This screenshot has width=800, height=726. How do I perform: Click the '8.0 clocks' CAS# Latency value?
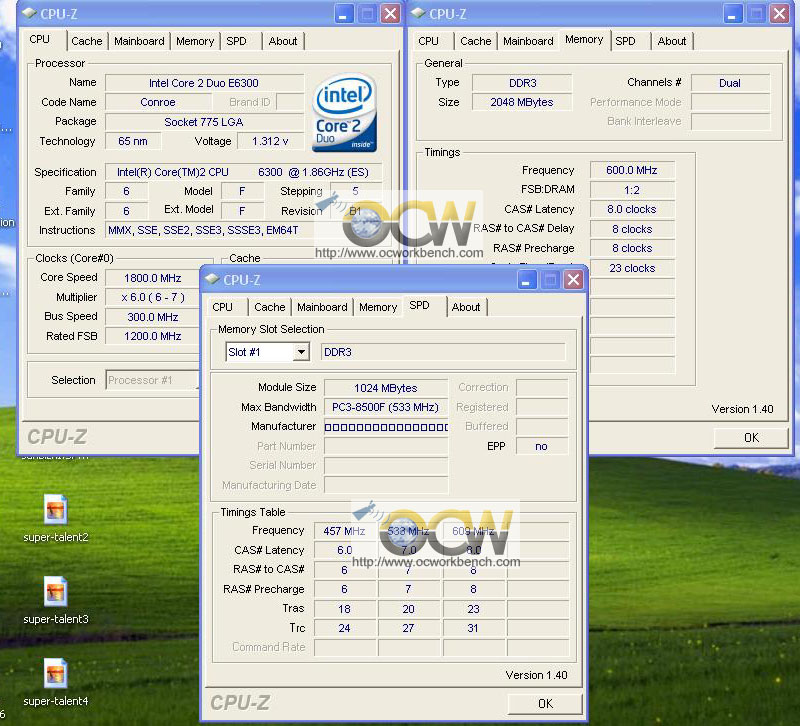click(632, 209)
